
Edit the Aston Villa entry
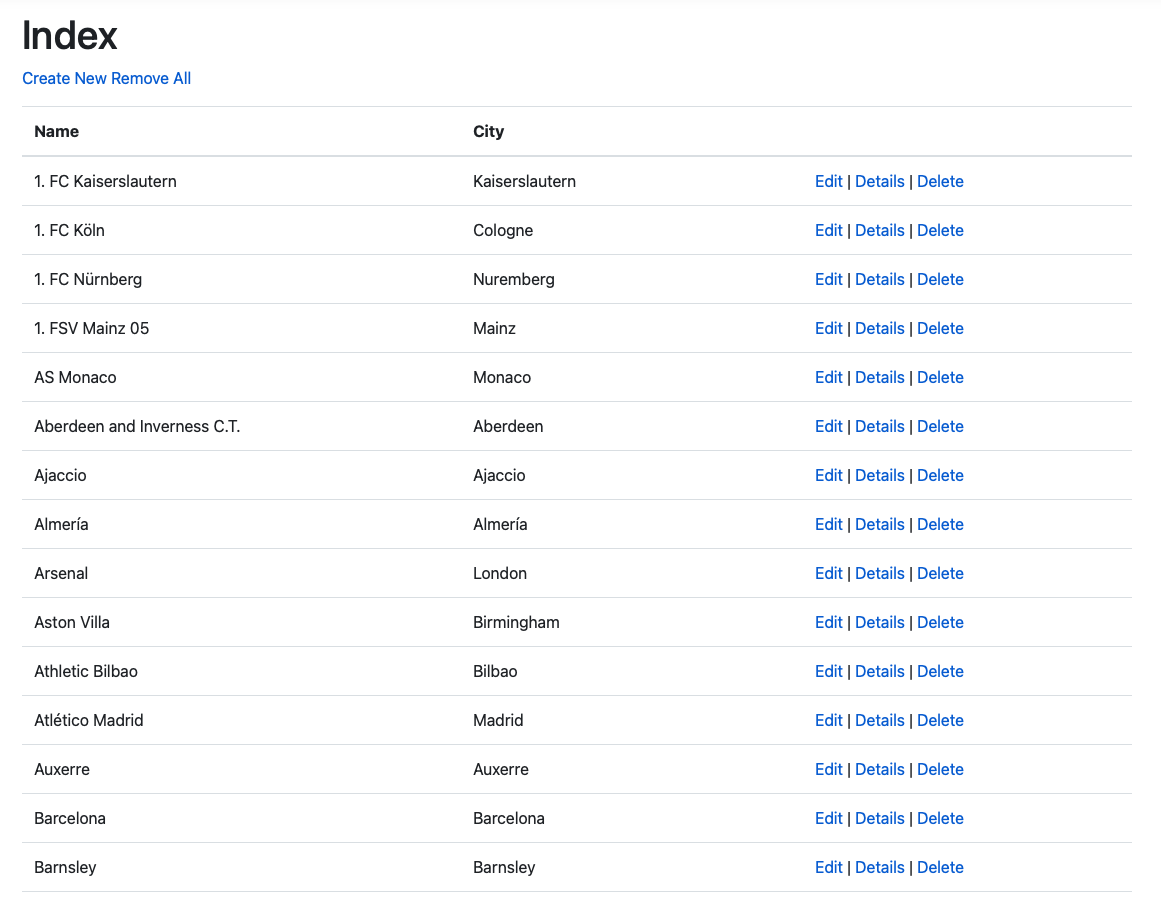[x=829, y=622]
